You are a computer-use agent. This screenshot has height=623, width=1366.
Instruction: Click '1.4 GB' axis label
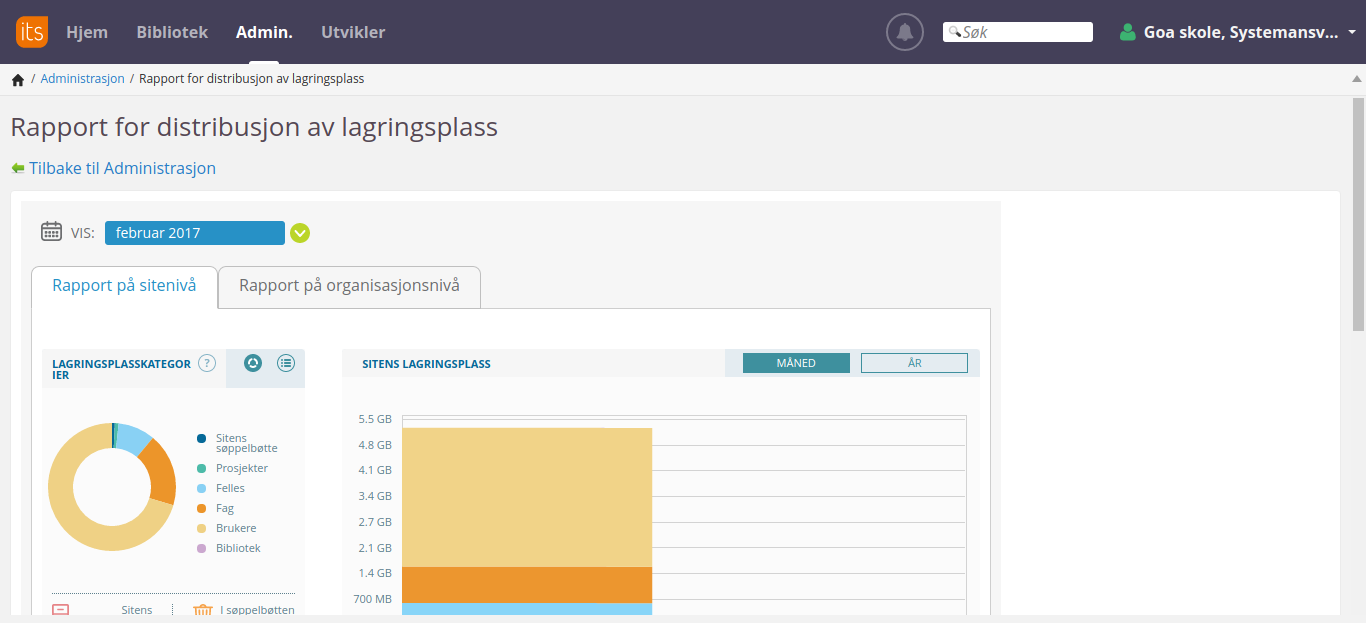click(375, 573)
